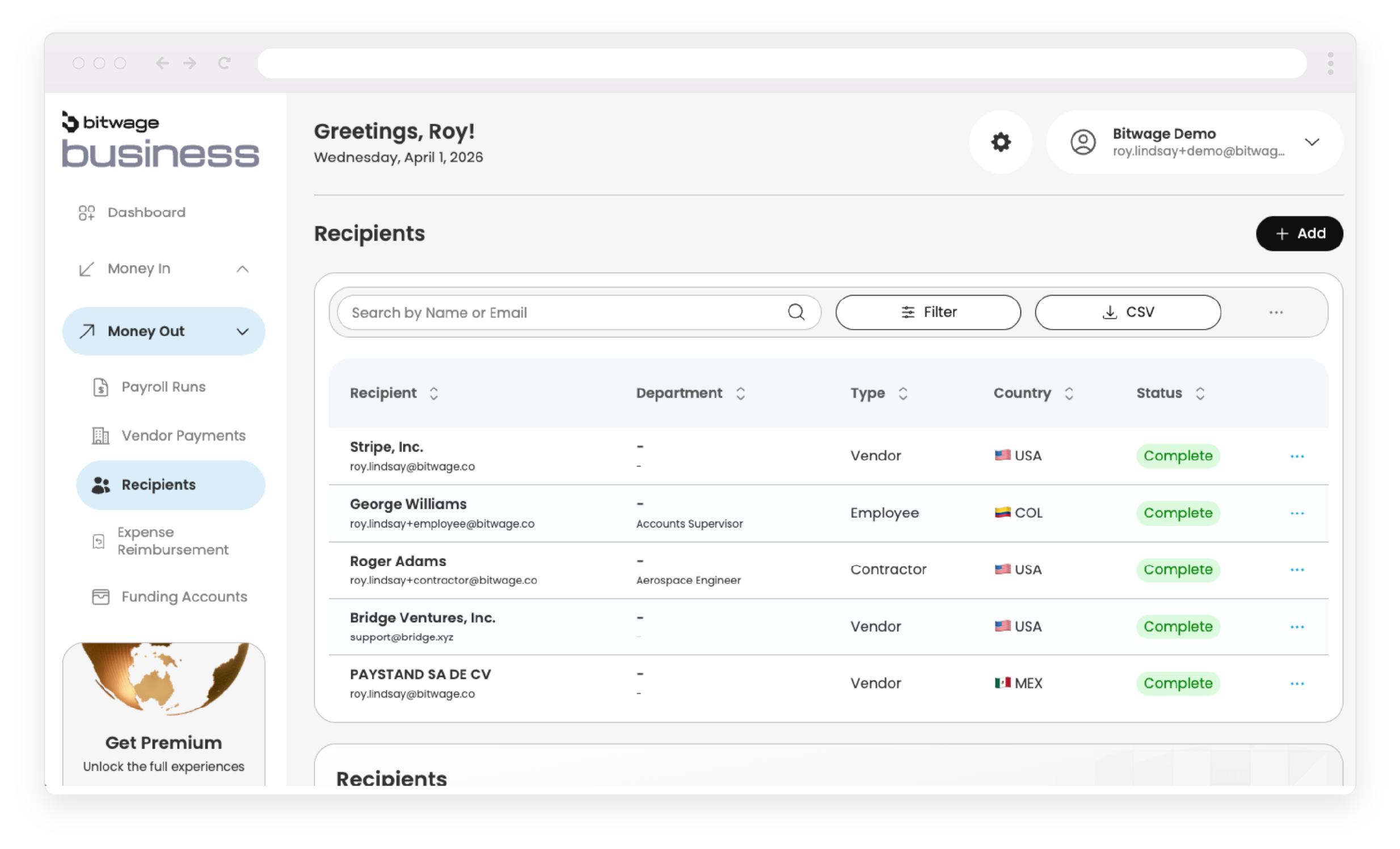This screenshot has width=1400, height=849.
Task: Click the Add recipient button
Action: pyautogui.click(x=1299, y=234)
